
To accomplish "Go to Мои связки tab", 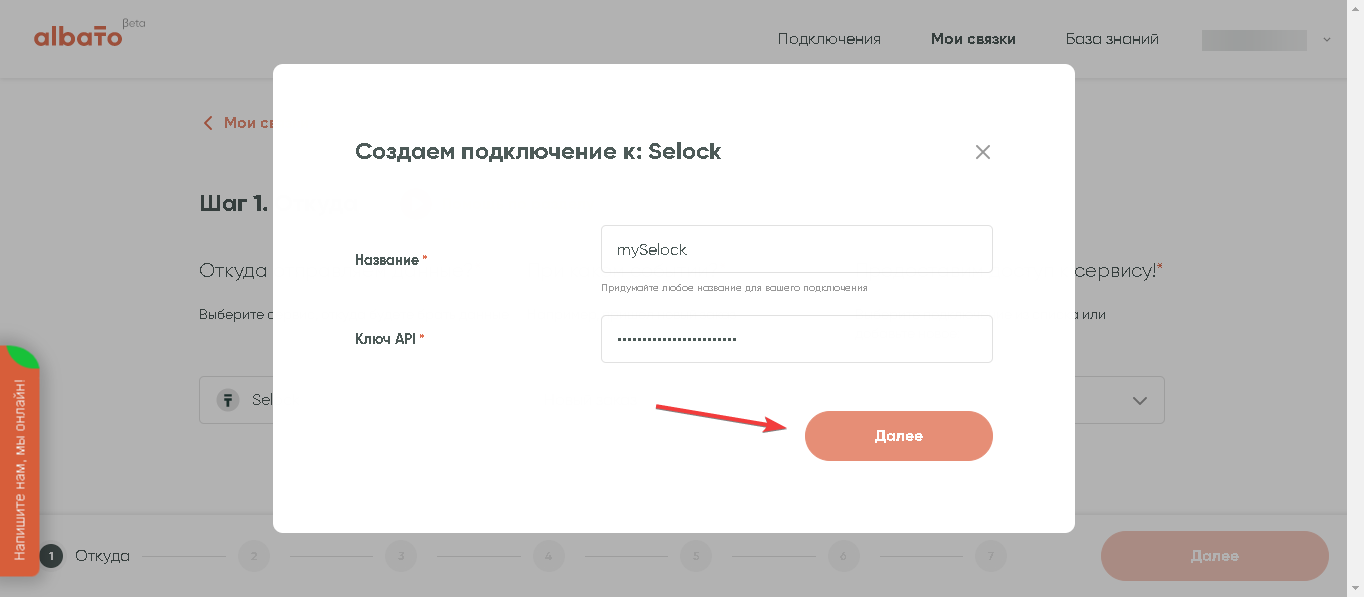I will [x=973, y=39].
